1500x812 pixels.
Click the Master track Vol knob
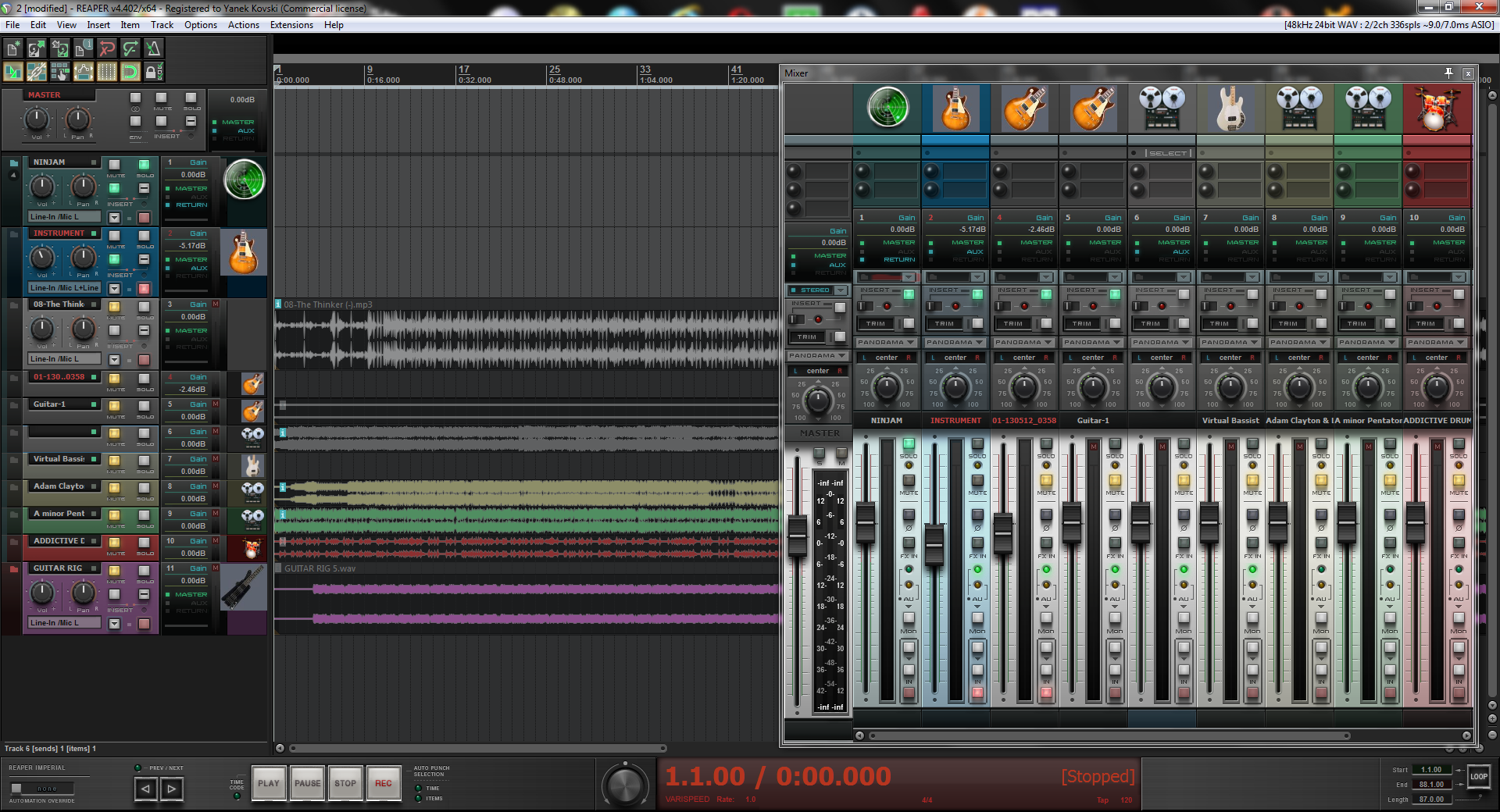pyautogui.click(x=37, y=119)
